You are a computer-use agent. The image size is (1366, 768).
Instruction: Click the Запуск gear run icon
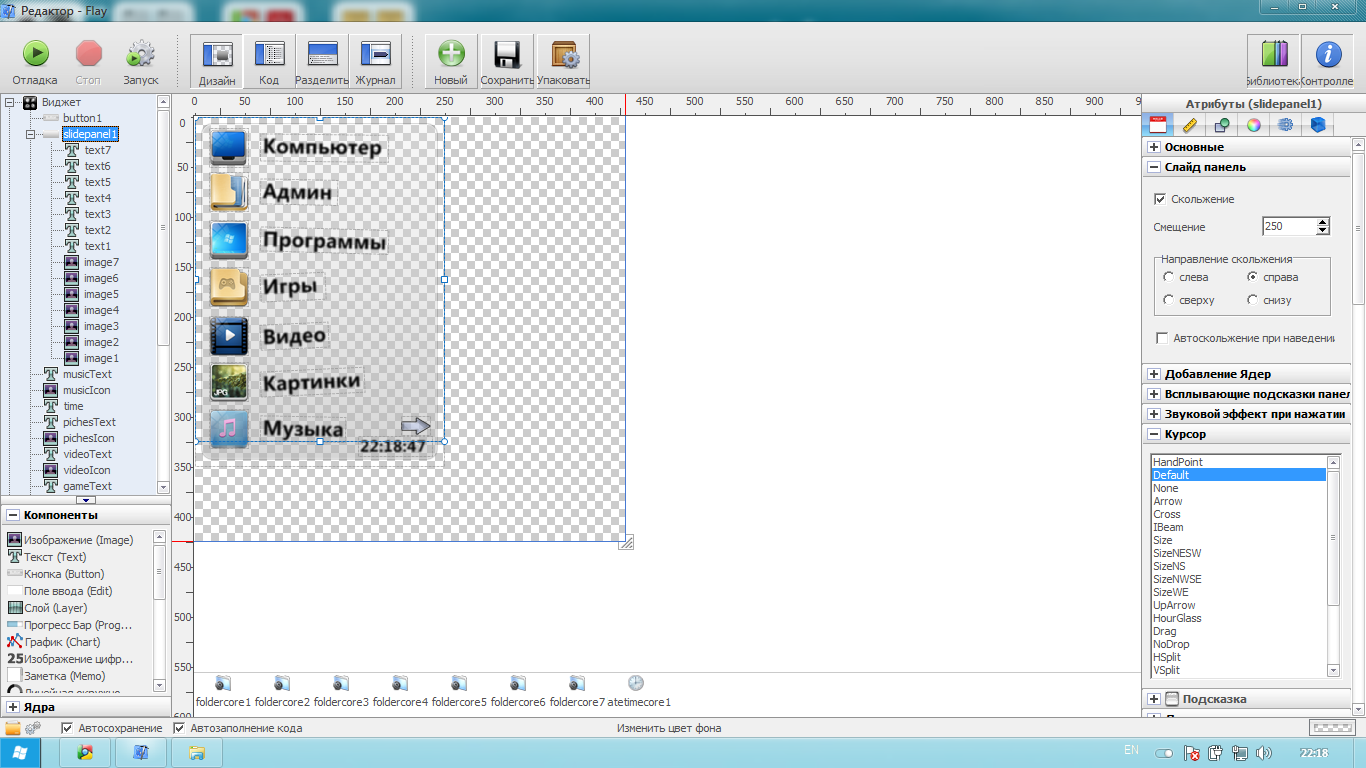[140, 55]
